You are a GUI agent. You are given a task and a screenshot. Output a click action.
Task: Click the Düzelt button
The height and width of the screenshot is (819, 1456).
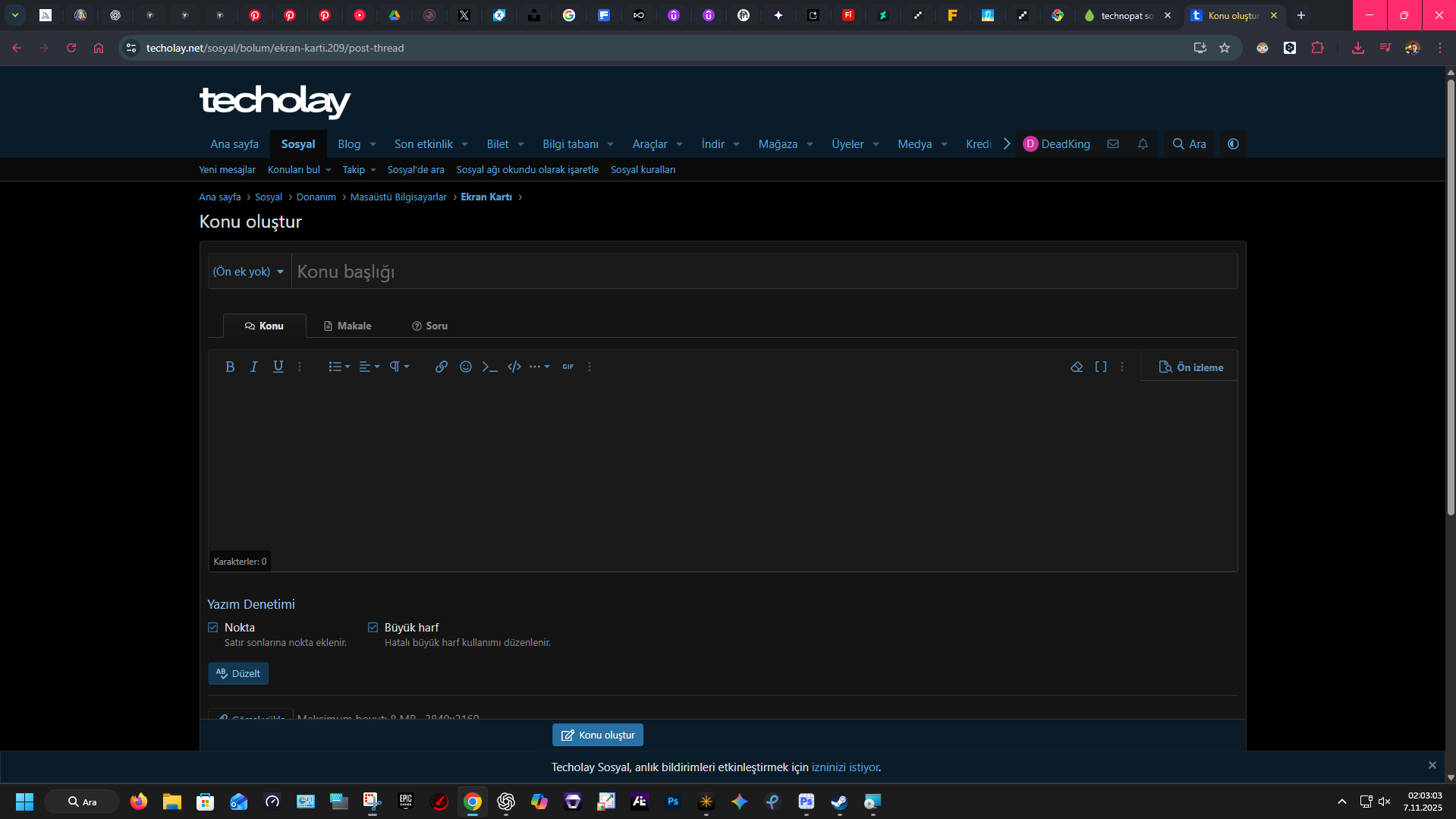(238, 673)
